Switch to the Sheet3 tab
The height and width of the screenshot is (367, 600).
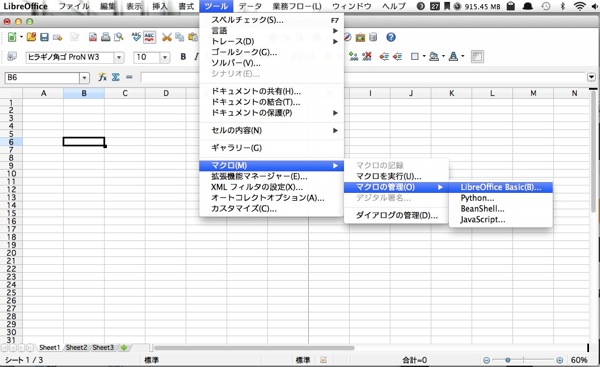[103, 347]
